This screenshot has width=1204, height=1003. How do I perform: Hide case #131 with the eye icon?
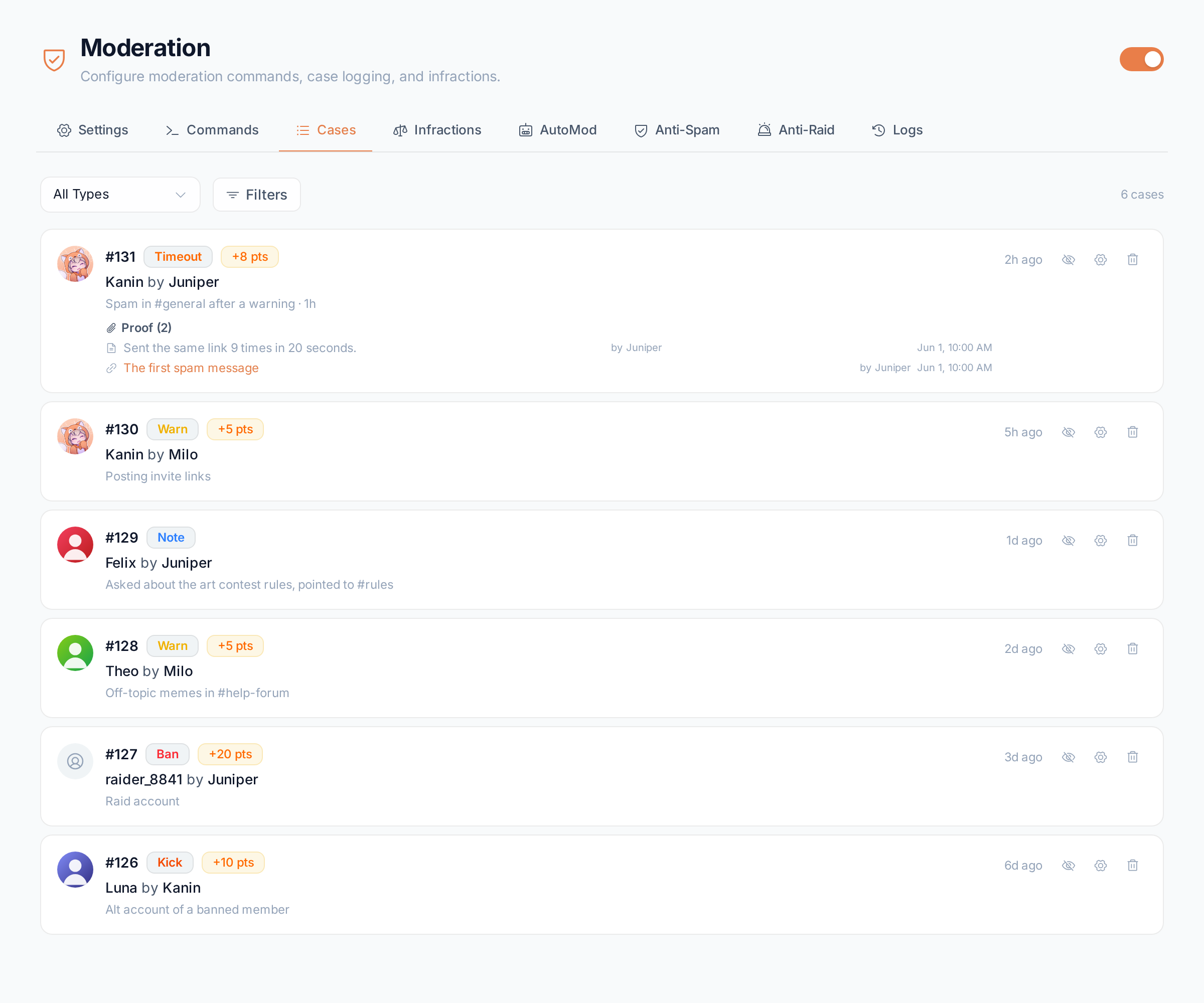click(1068, 260)
